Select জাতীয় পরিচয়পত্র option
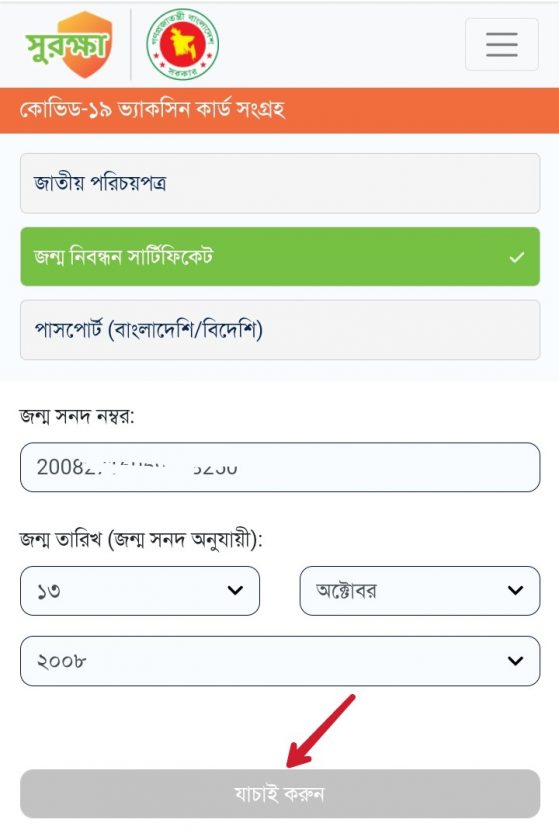 (280, 183)
